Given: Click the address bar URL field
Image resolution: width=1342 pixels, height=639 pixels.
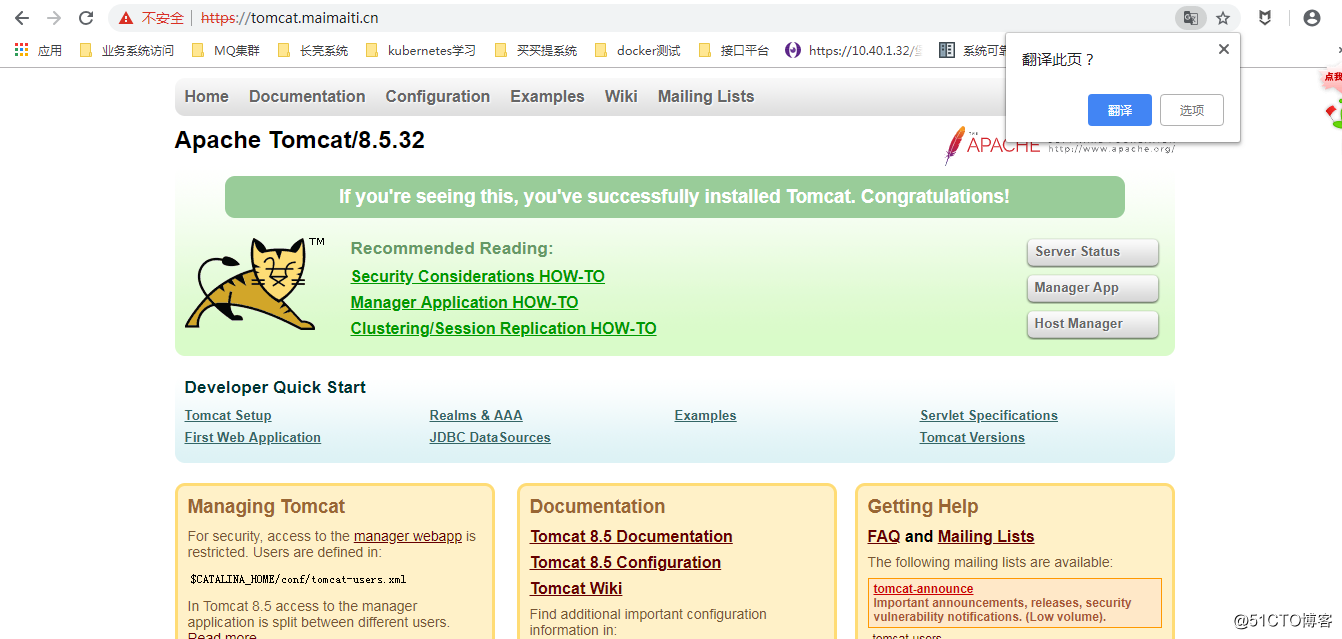Looking at the screenshot, I should click(640, 18).
